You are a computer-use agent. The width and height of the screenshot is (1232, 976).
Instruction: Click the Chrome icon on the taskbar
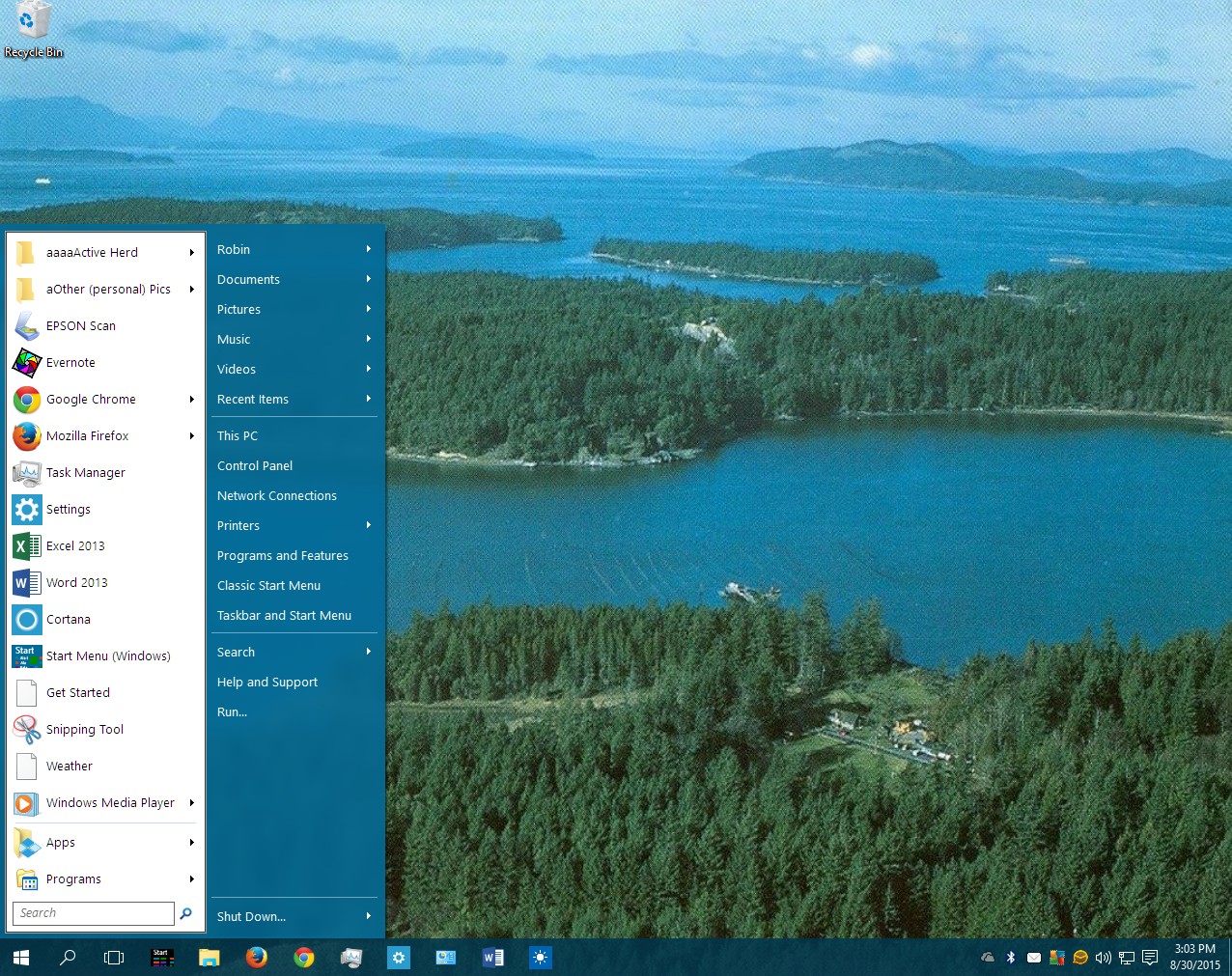pyautogui.click(x=304, y=958)
